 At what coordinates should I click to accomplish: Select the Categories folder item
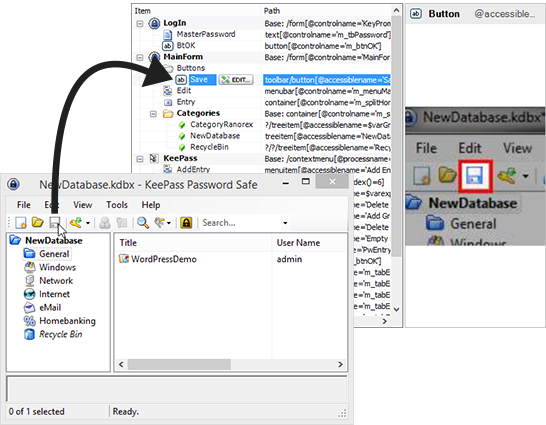click(198, 113)
